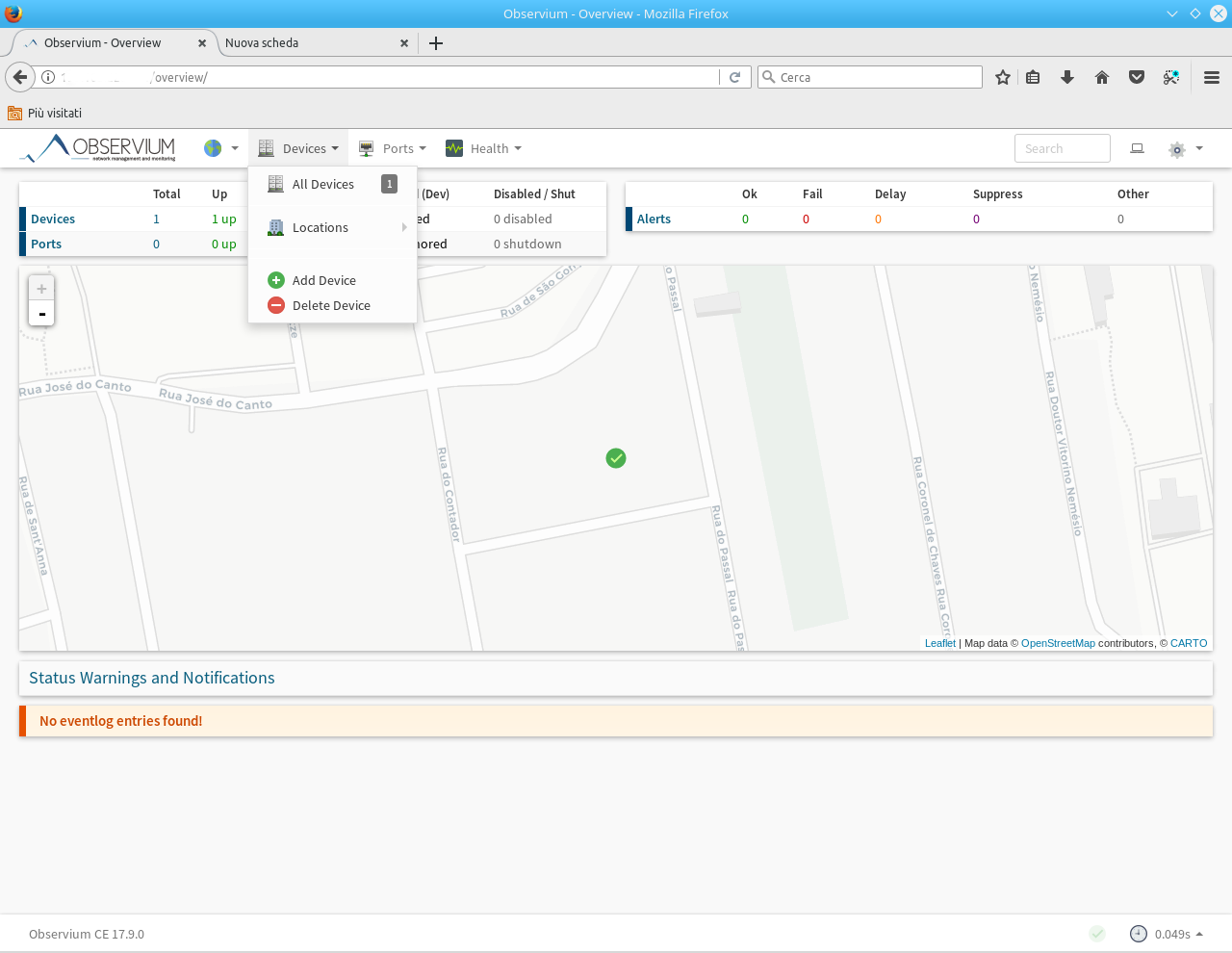This screenshot has width=1232, height=953.
Task: Open the Leaflet attribution link
Action: pos(940,643)
